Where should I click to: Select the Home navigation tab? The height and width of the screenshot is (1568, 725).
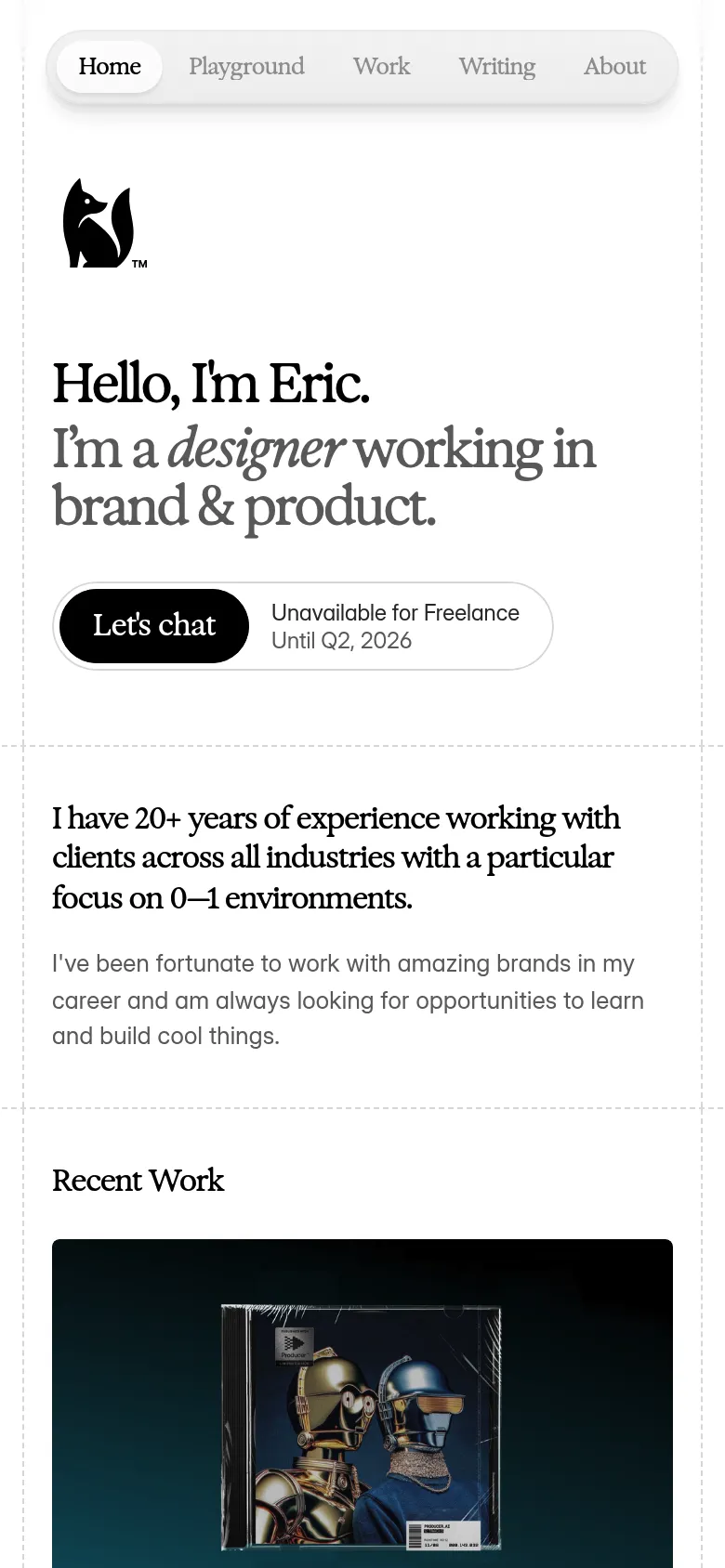(x=110, y=67)
